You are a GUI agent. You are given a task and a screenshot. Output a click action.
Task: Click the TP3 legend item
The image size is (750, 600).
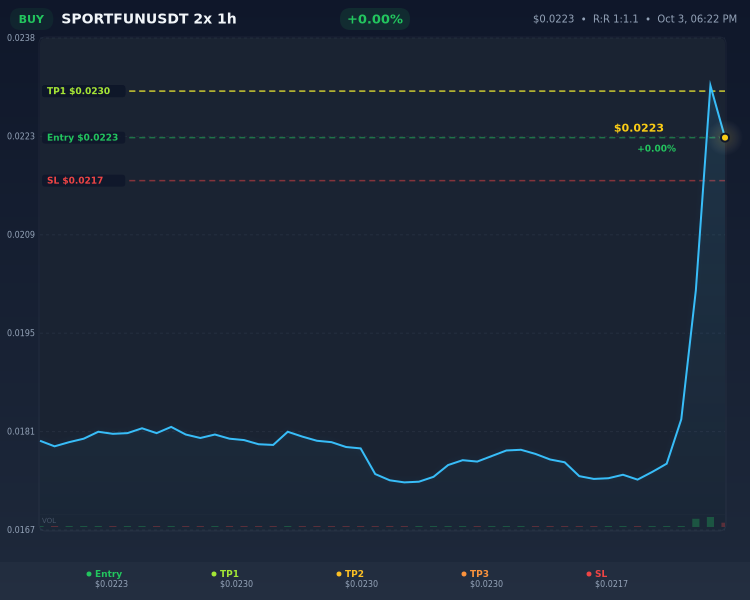tap(482, 578)
